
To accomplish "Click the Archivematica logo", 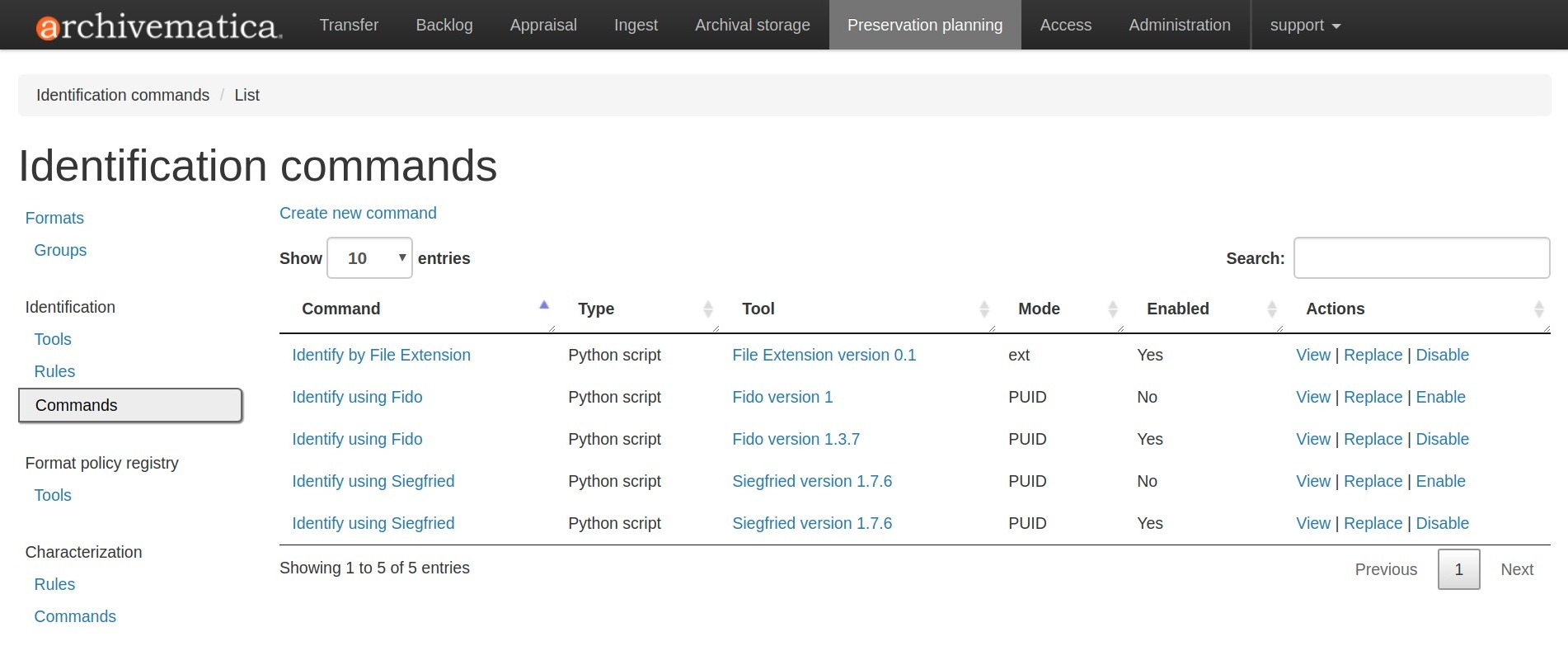I will point(158,26).
